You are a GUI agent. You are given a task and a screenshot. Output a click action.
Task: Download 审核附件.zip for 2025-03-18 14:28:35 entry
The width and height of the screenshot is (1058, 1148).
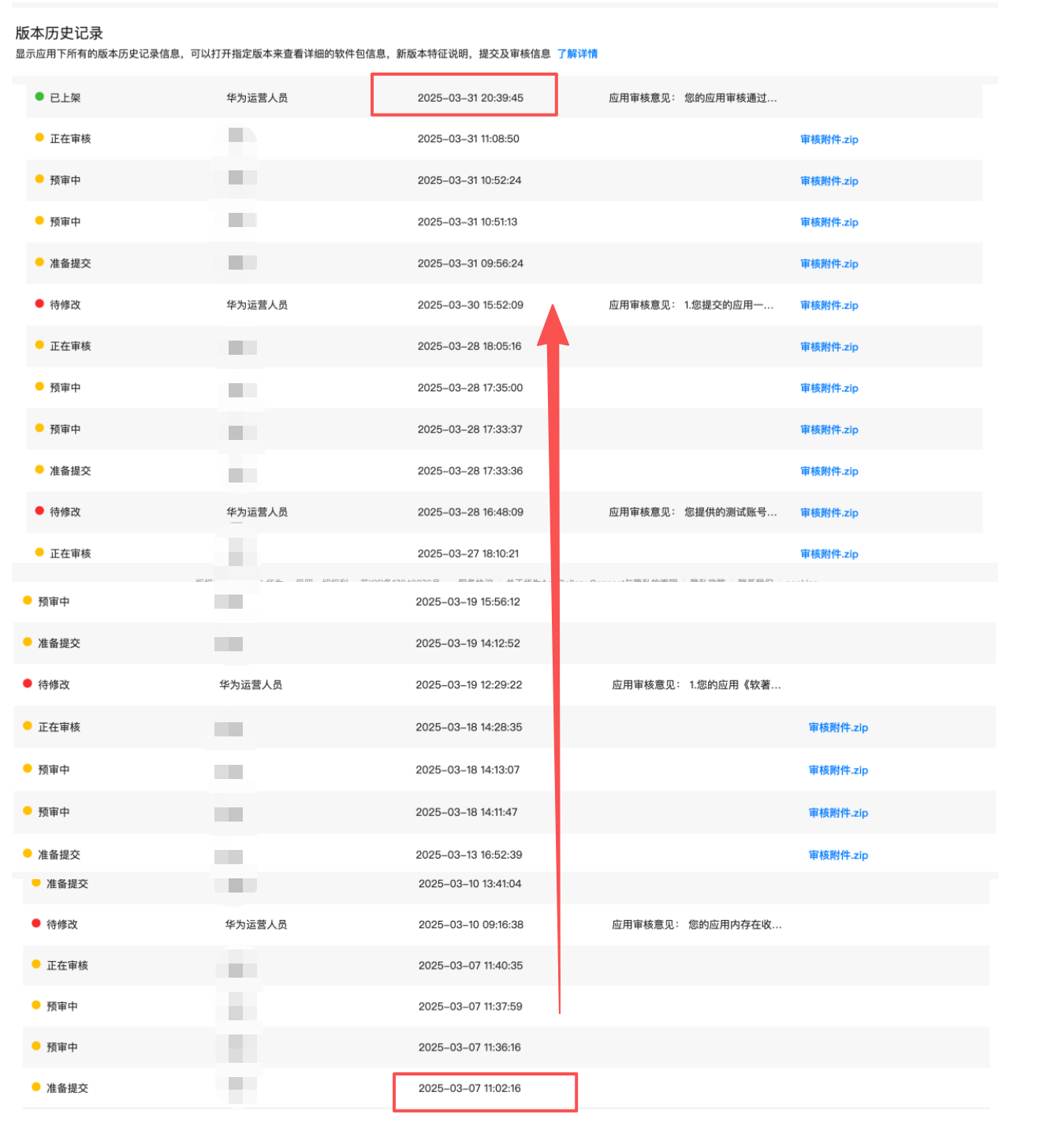pos(838,728)
